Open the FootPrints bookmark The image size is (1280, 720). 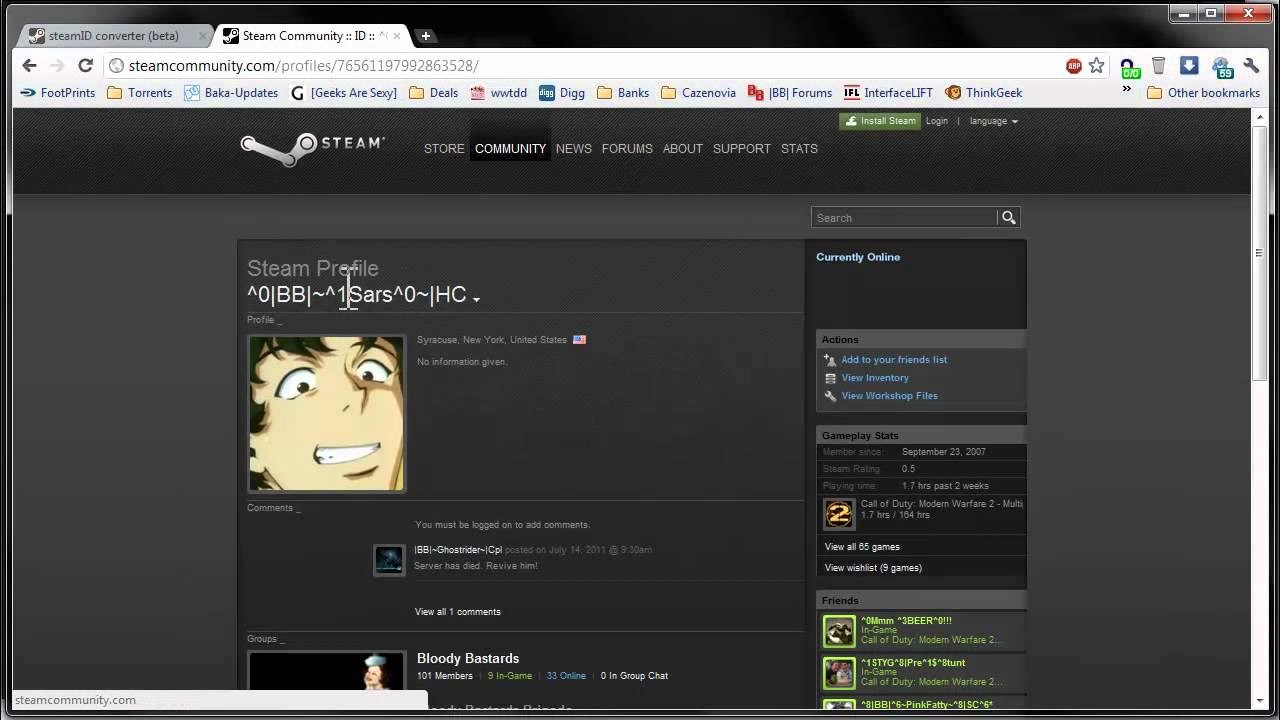58,93
